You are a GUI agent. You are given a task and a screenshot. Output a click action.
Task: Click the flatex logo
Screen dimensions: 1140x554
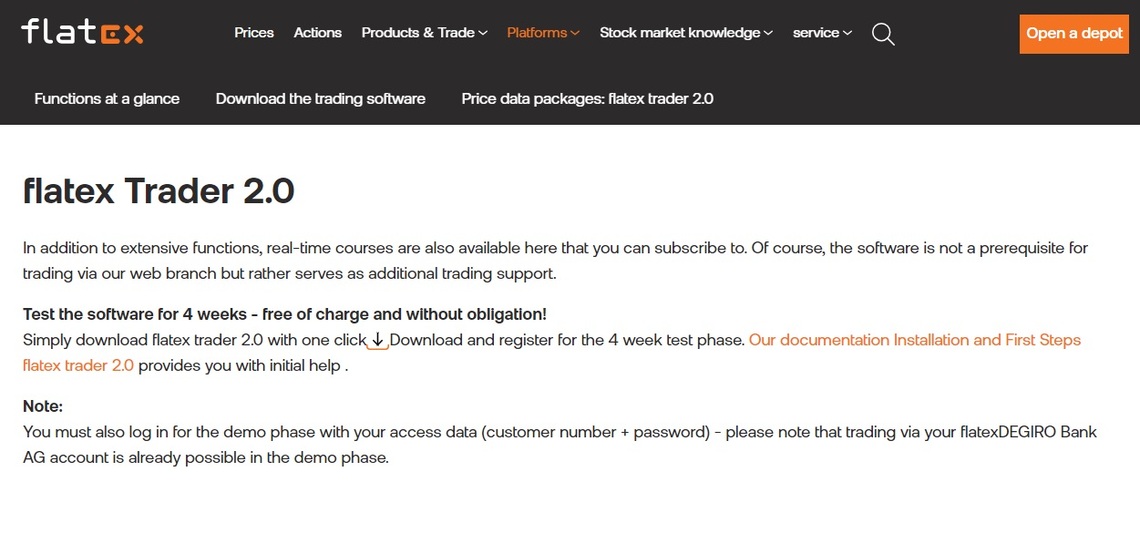pyautogui.click(x=82, y=32)
